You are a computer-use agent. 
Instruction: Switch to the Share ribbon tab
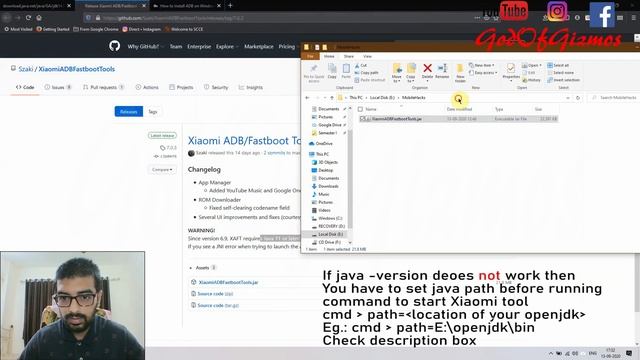349,56
